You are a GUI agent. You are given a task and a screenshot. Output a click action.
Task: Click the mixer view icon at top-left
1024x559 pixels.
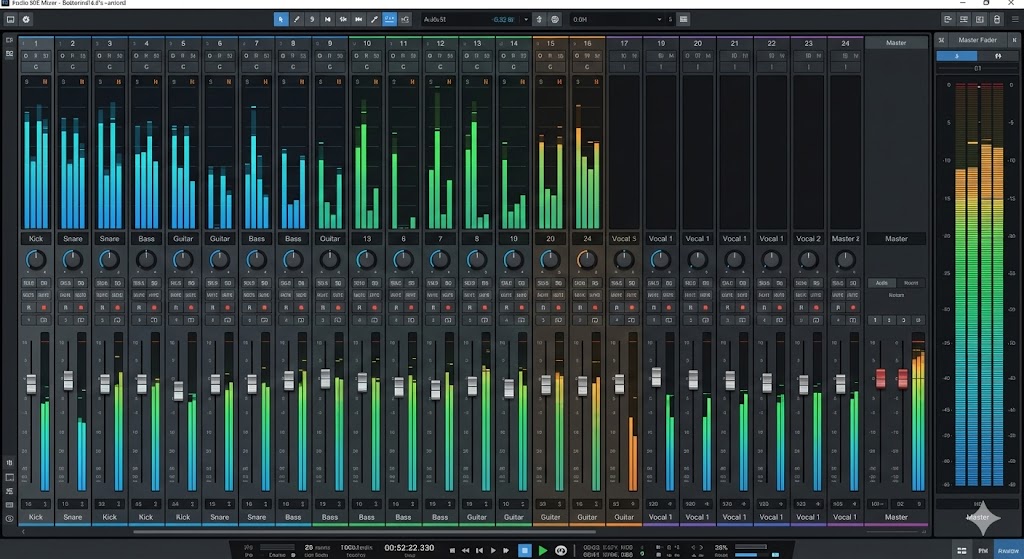click(10, 19)
